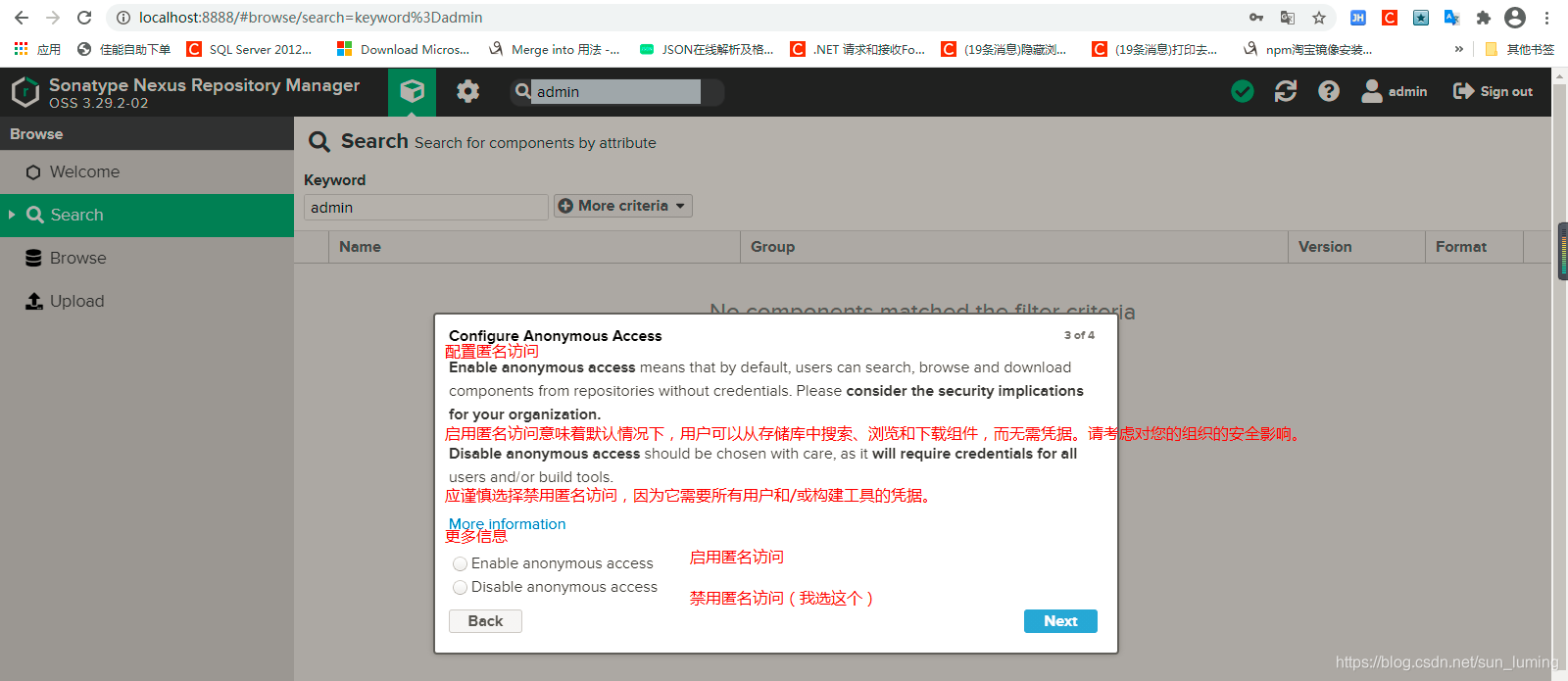Click magnifier icon in header search box
The height and width of the screenshot is (681, 1568).
coord(523,91)
